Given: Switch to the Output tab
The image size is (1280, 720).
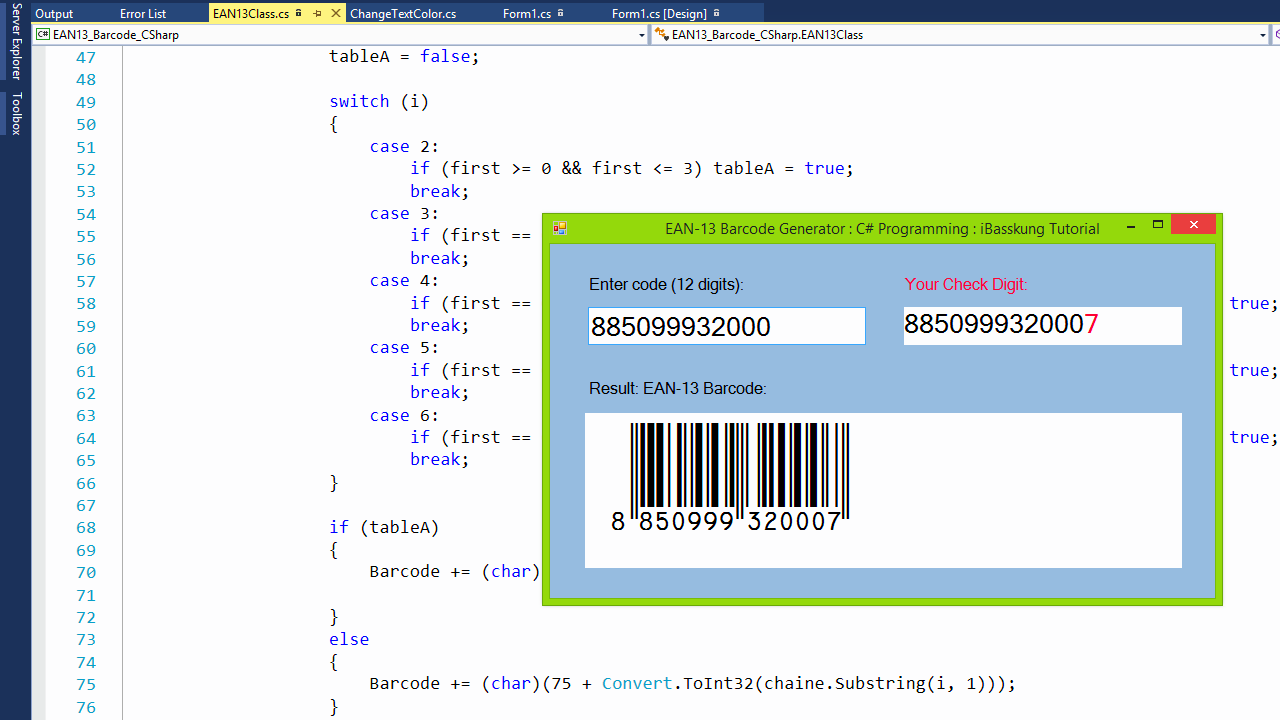Looking at the screenshot, I should coord(54,14).
